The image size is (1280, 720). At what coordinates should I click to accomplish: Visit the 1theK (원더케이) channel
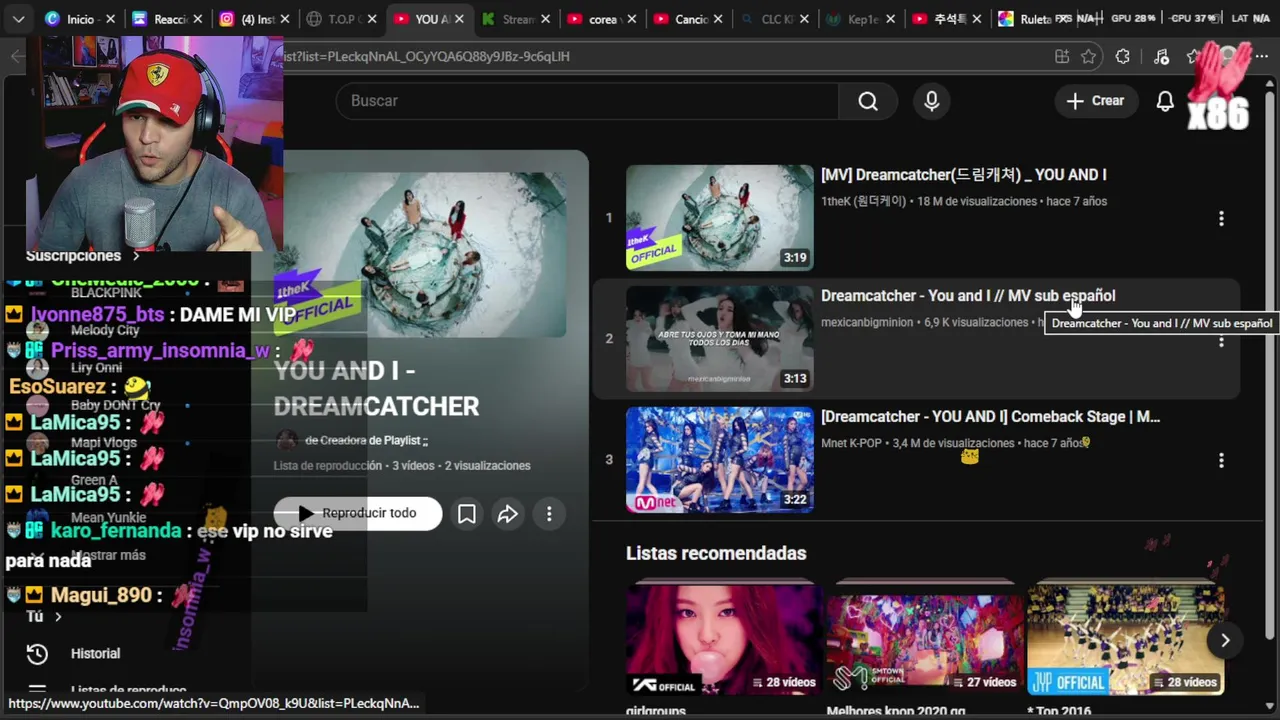pos(863,201)
